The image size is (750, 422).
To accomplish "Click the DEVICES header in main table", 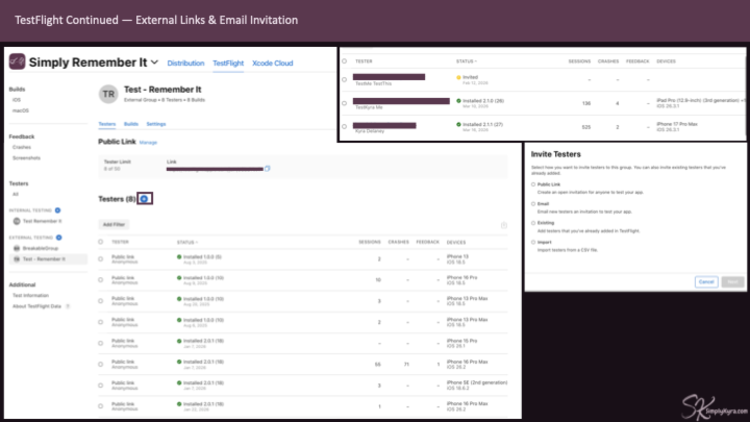I will click(456, 242).
